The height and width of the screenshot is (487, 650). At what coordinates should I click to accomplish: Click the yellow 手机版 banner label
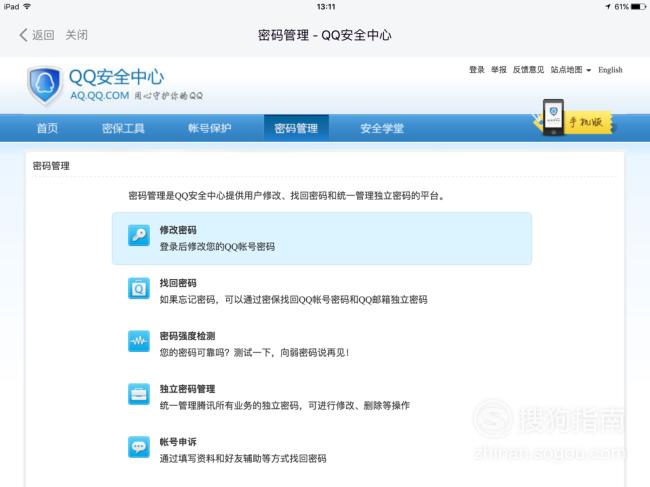[587, 122]
